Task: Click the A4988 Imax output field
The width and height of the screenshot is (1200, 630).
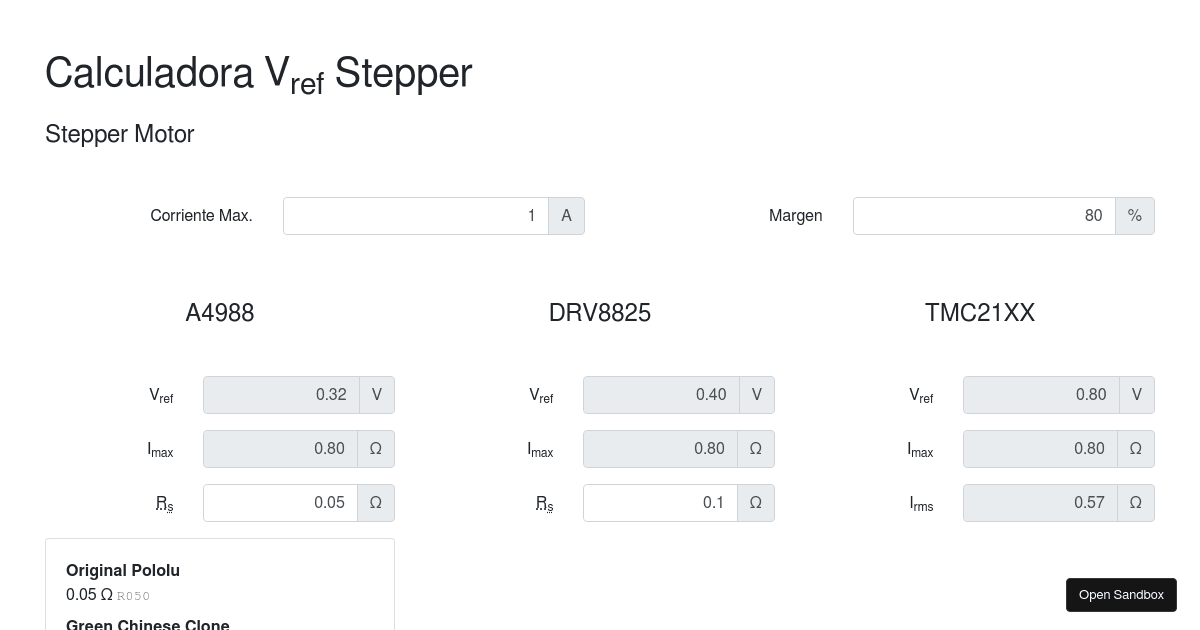Action: click(x=280, y=449)
